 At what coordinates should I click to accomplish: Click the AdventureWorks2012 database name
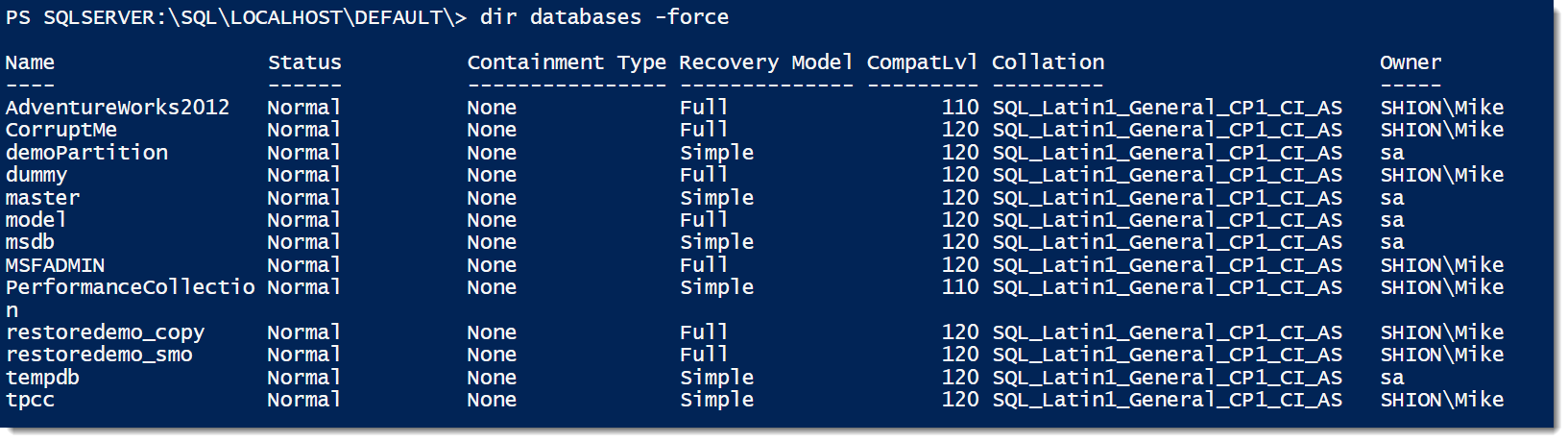click(x=117, y=108)
